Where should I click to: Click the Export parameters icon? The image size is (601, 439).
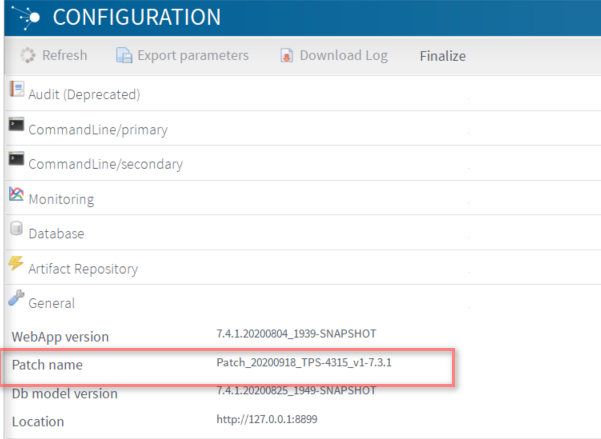tap(124, 56)
